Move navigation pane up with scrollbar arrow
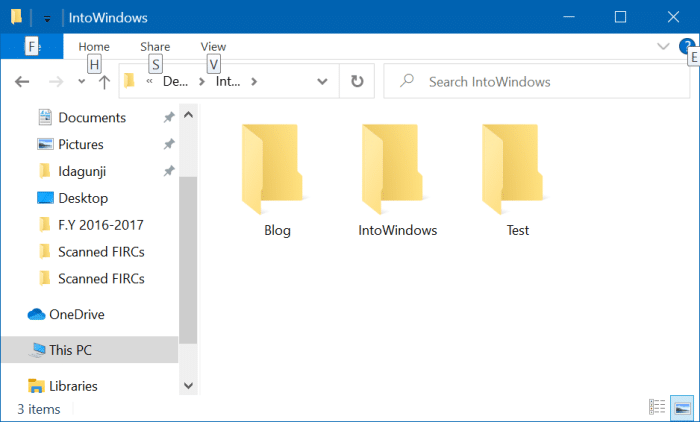The width and height of the screenshot is (700, 422). (188, 115)
